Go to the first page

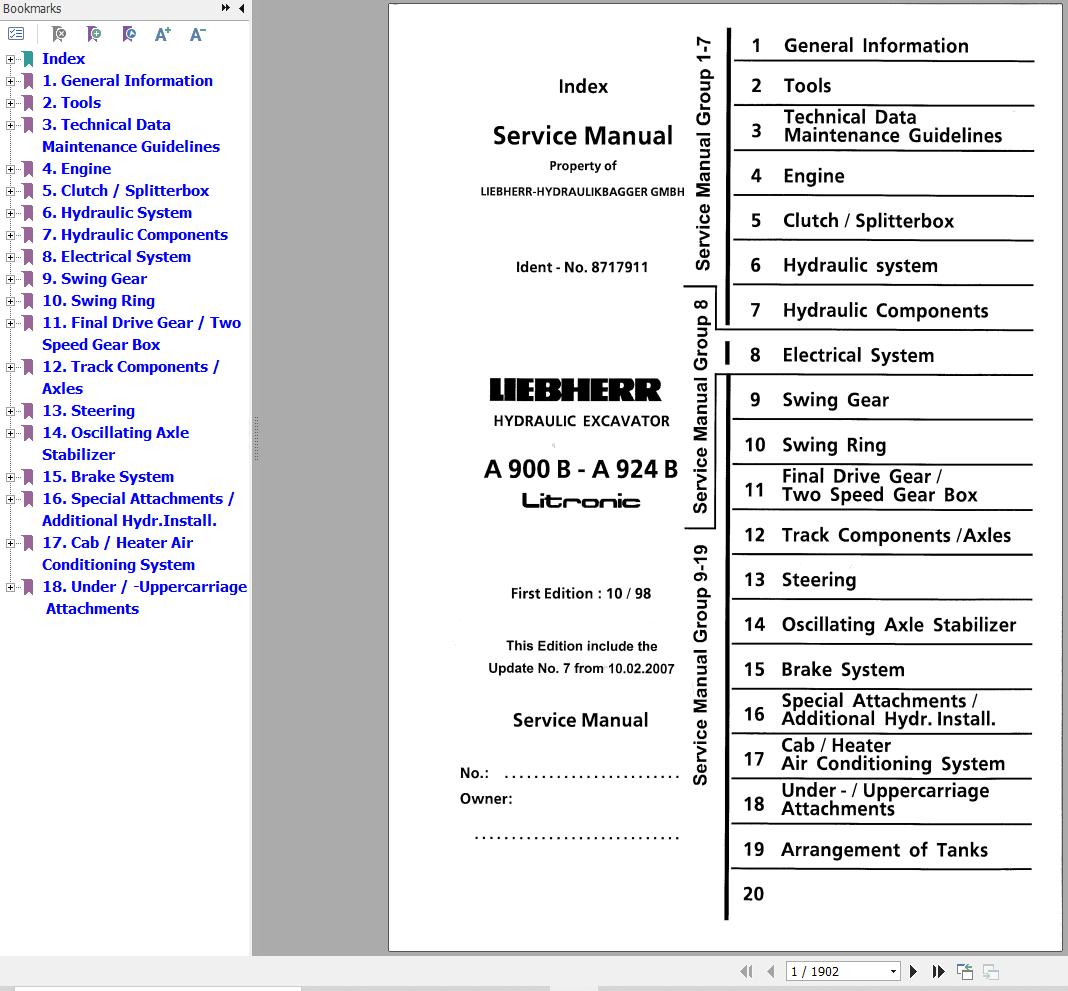click(x=747, y=971)
